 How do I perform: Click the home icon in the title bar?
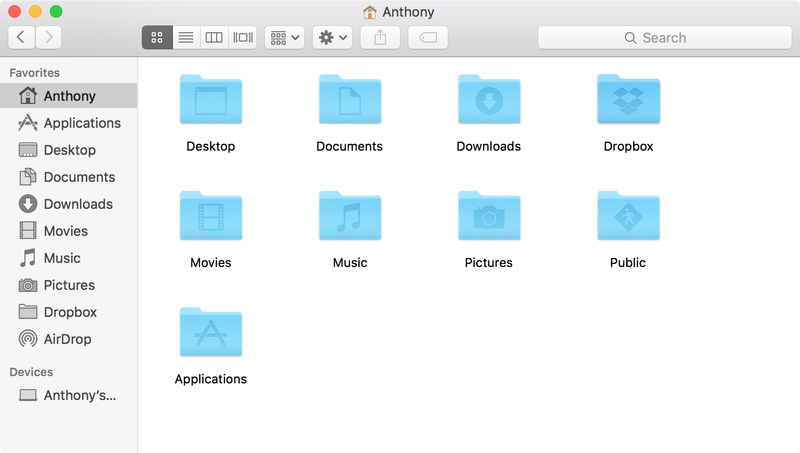pyautogui.click(x=369, y=12)
